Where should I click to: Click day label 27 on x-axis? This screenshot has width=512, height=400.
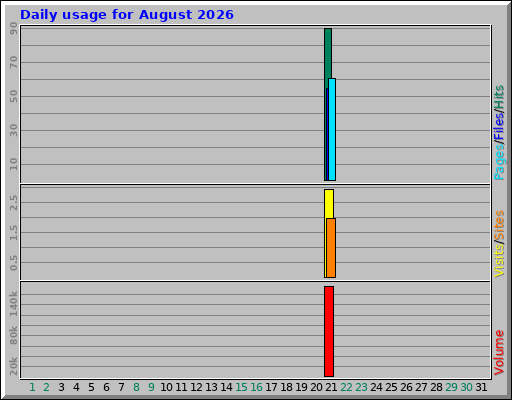(x=421, y=387)
